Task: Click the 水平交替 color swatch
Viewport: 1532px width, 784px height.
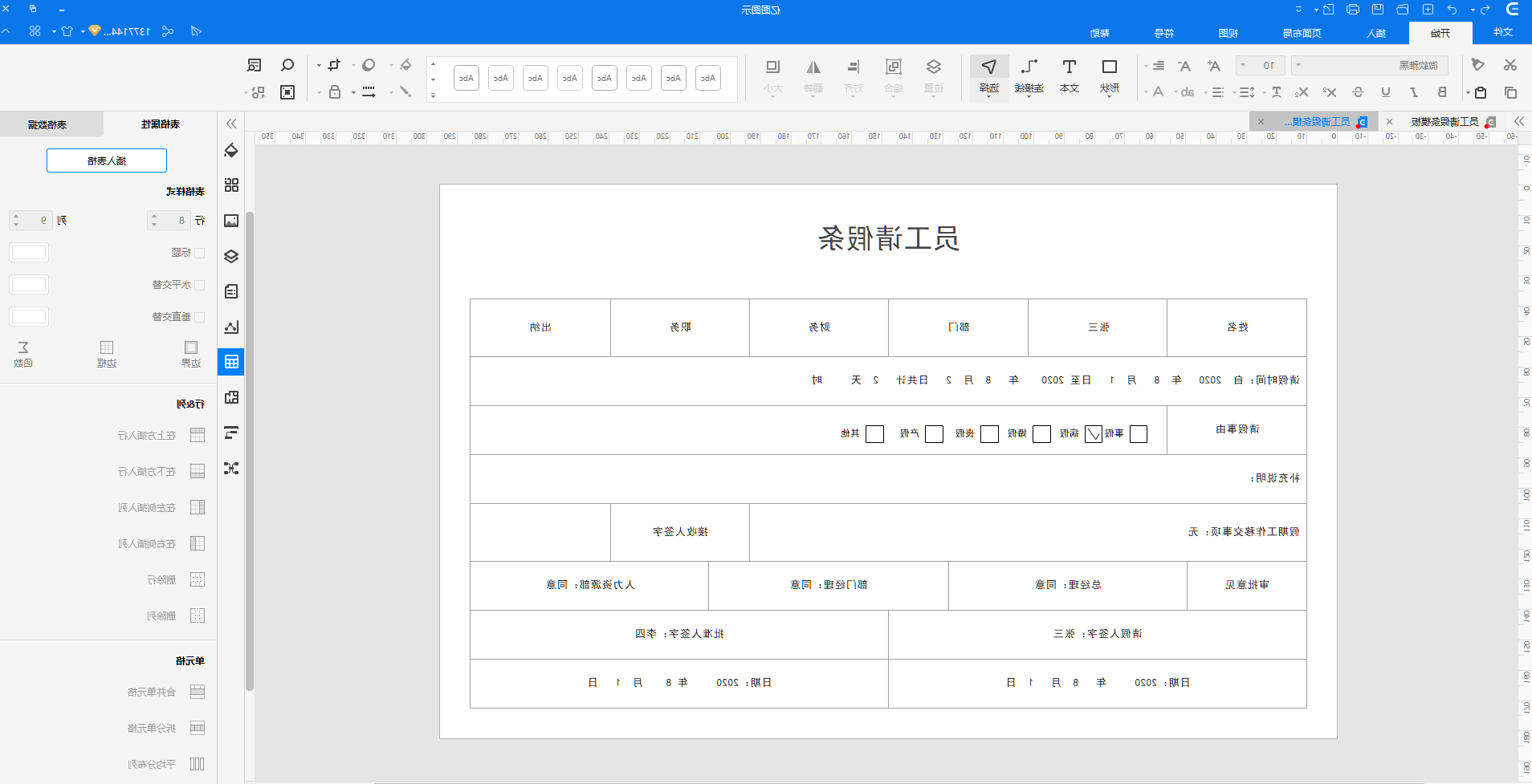Action: (29, 285)
